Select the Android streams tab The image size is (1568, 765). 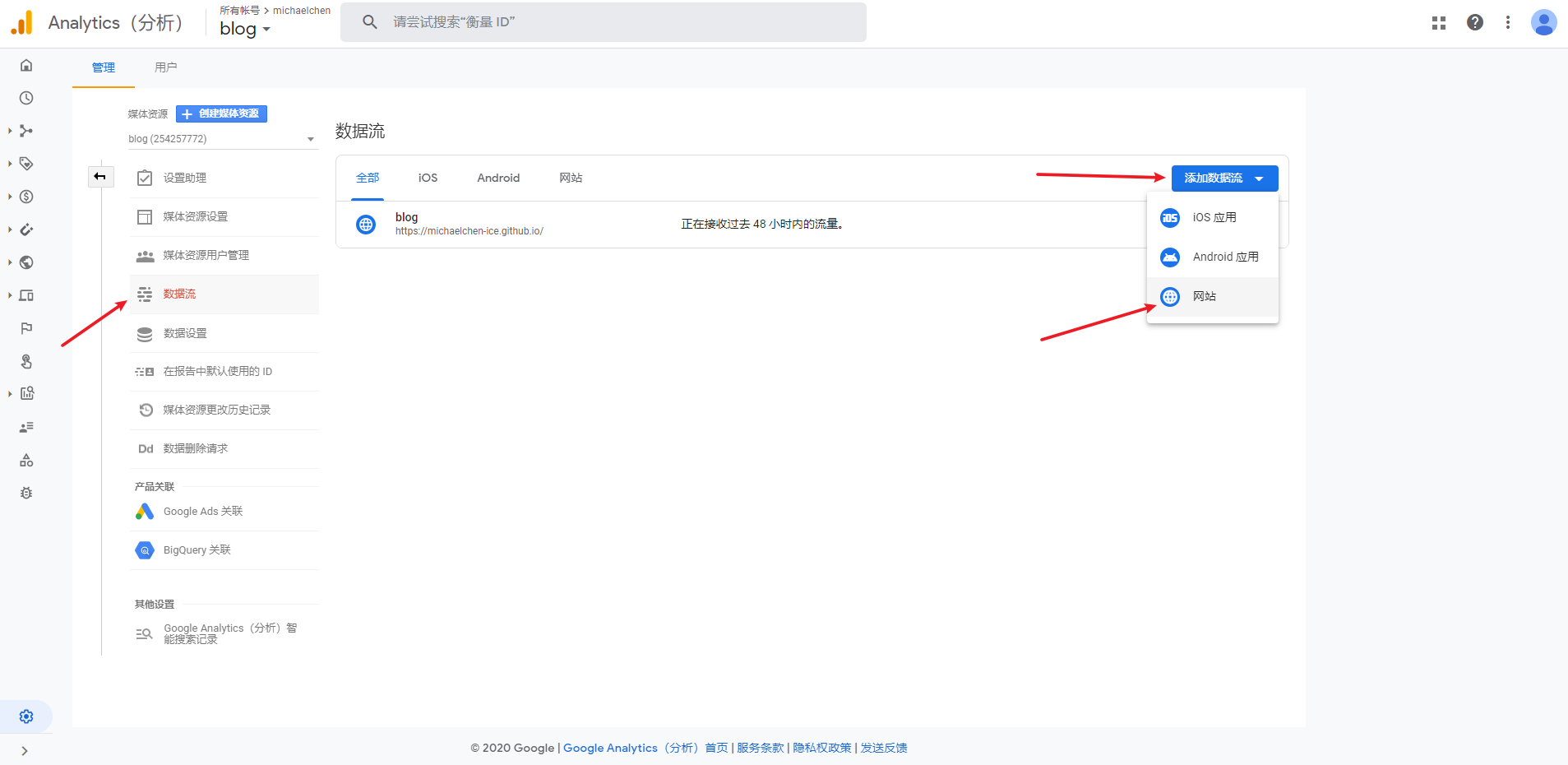(x=498, y=178)
